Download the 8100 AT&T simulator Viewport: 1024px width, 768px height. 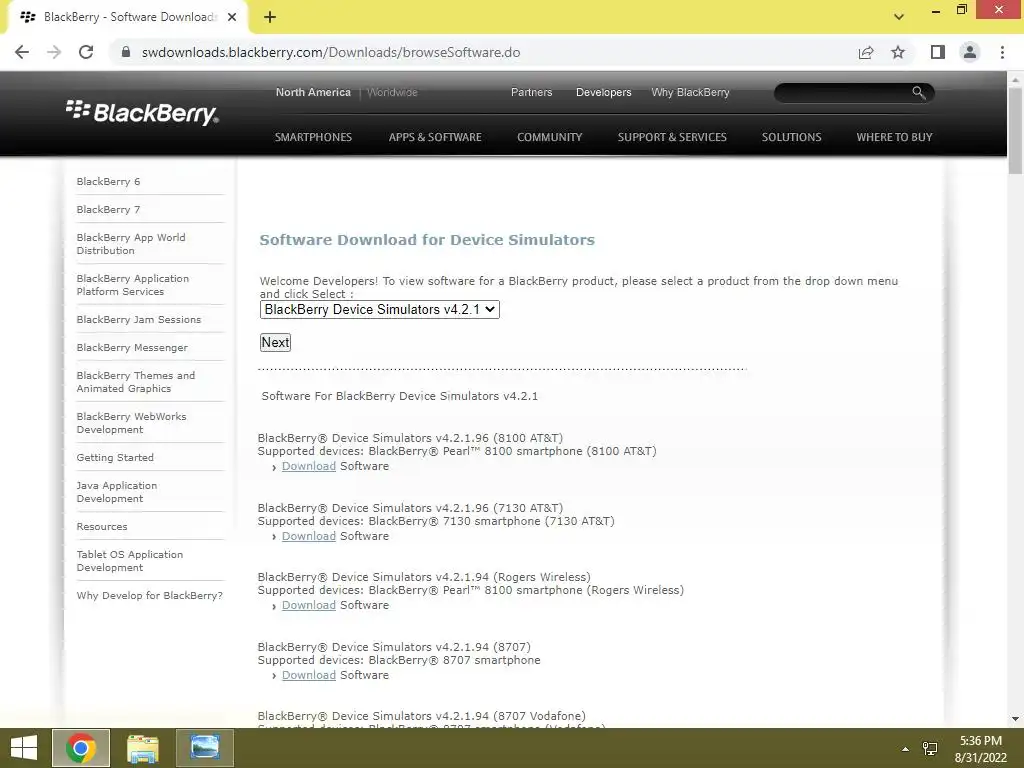309,466
